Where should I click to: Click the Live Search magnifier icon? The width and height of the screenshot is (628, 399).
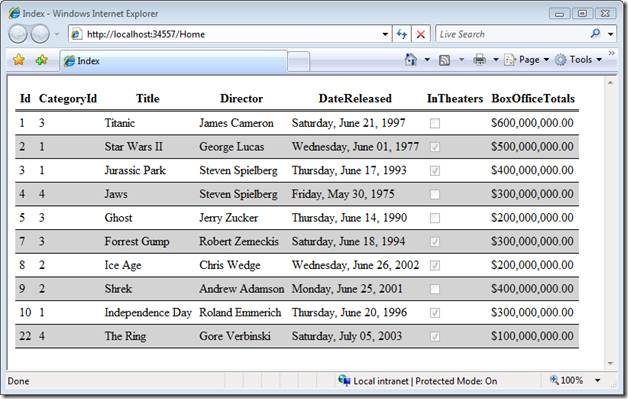click(595, 34)
